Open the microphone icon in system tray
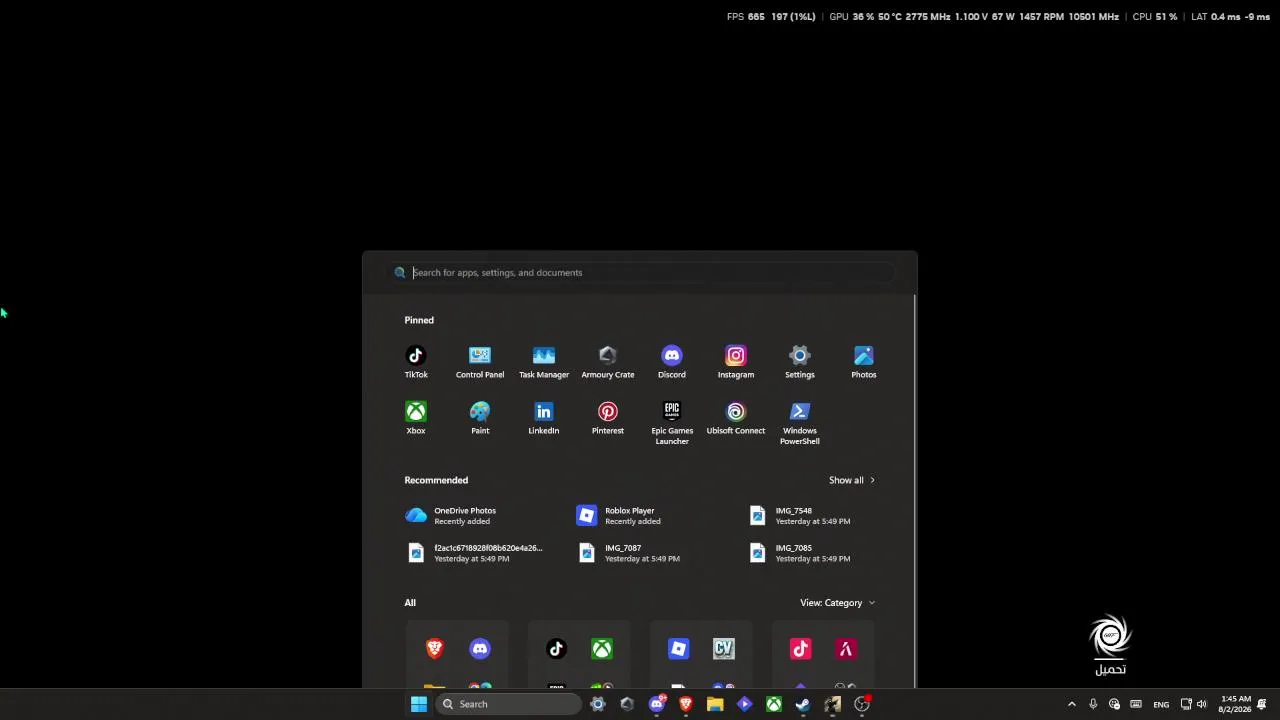The width and height of the screenshot is (1280, 720). pyautogui.click(x=1093, y=704)
